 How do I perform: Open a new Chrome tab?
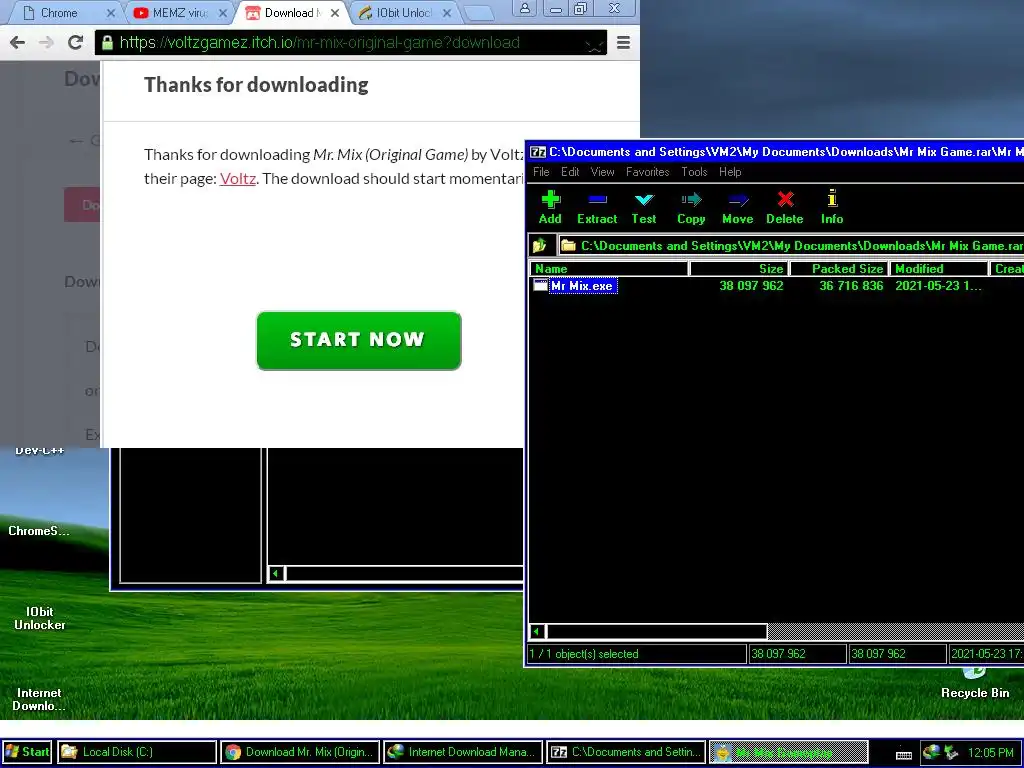point(479,13)
